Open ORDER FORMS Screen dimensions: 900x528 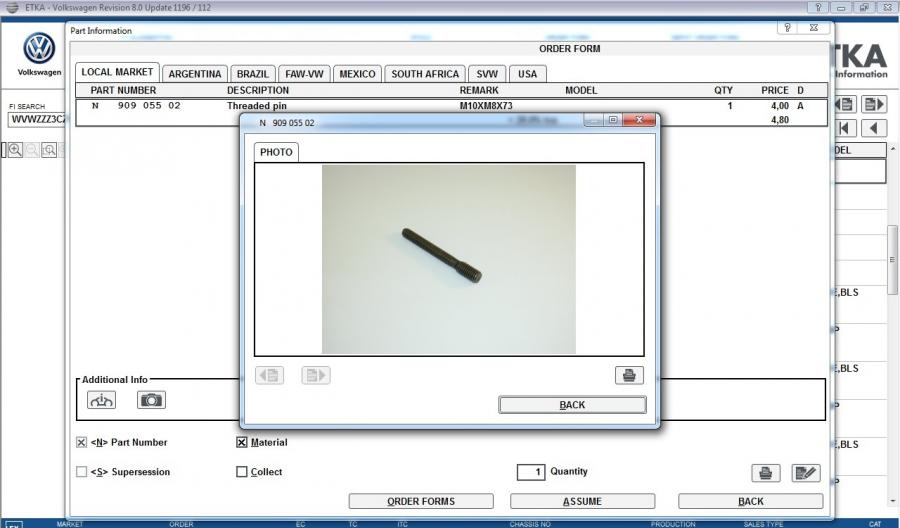(420, 501)
